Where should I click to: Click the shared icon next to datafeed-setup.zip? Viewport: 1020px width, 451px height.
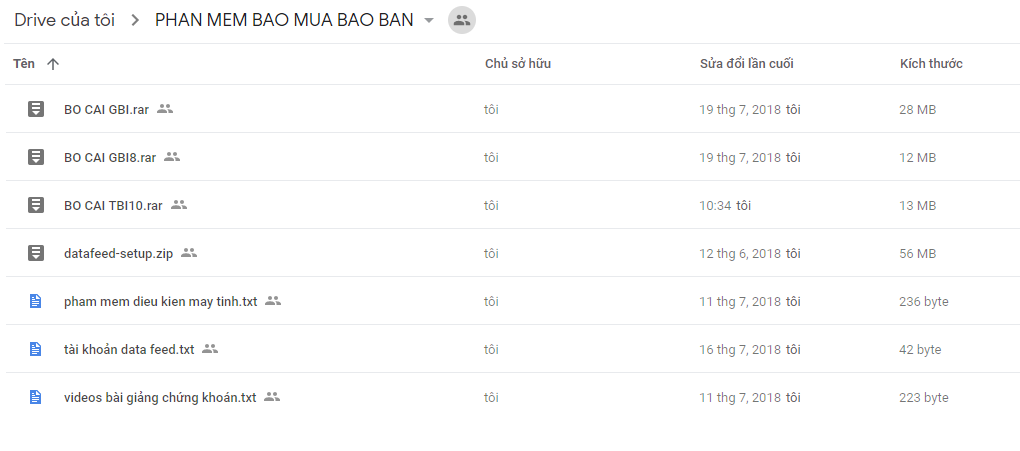[x=189, y=253]
